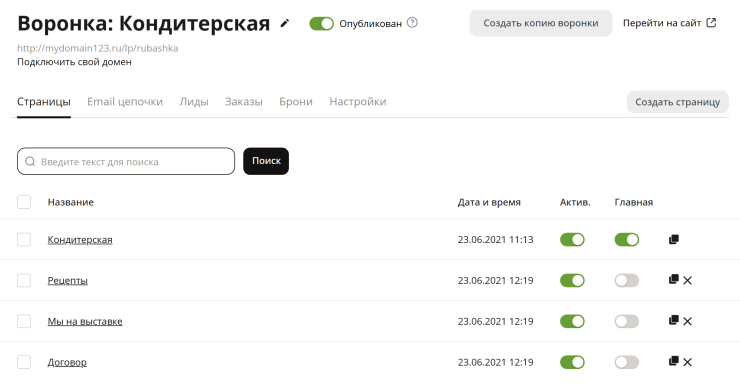Duplicate the Кондитерская page via copy icon

[674, 239]
